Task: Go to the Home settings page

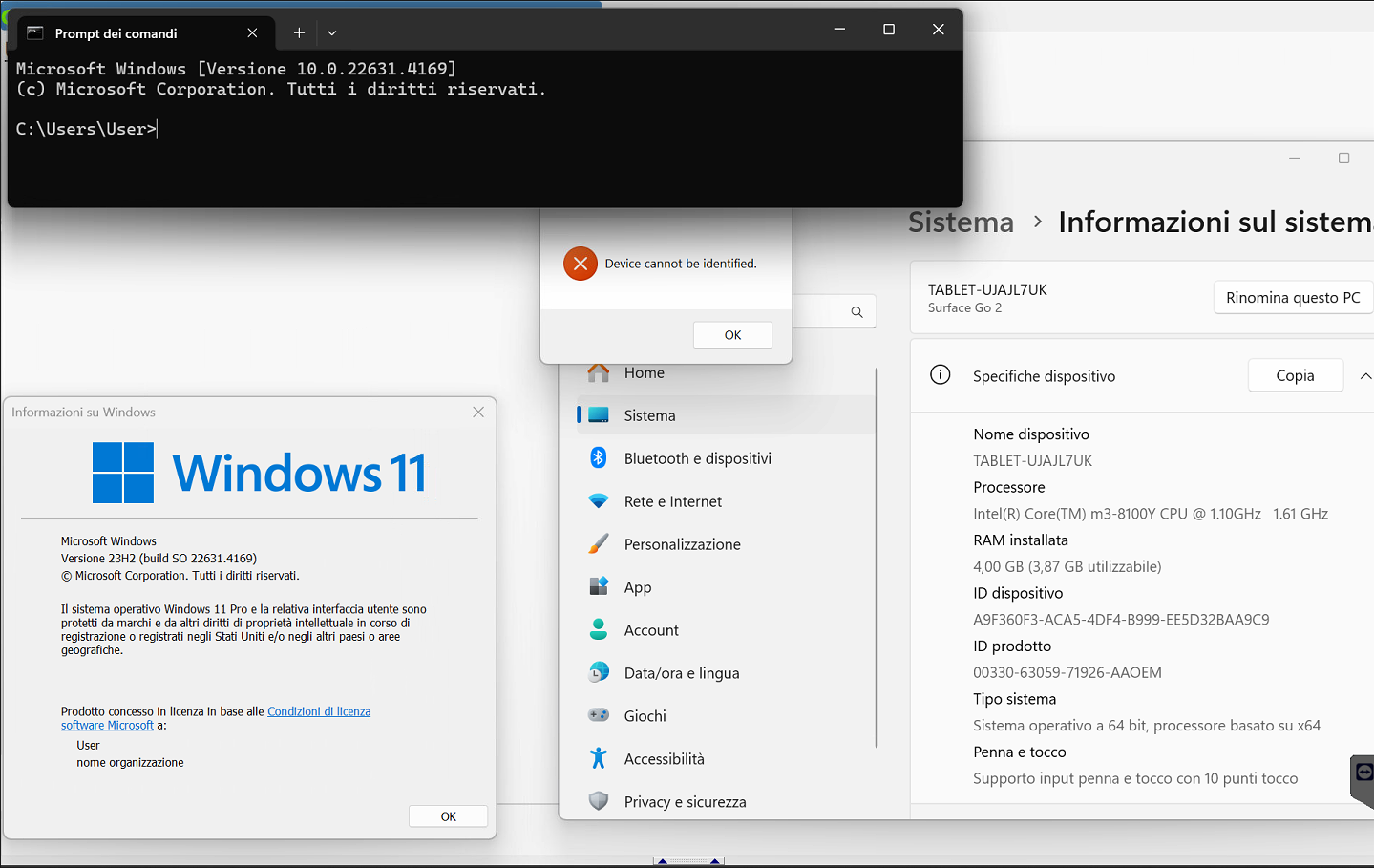Action: [x=644, y=373]
